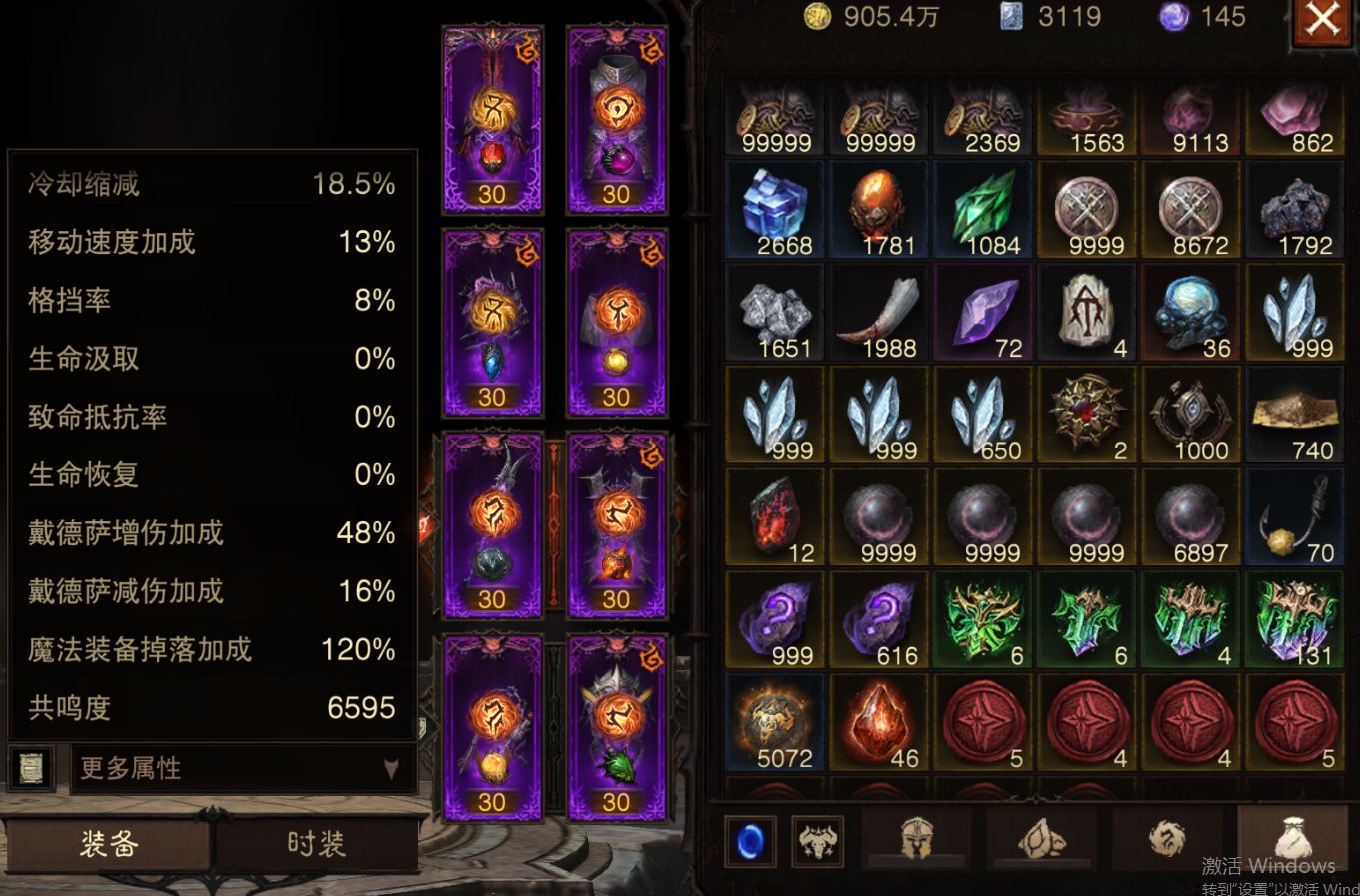This screenshot has width=1360, height=896.
Task: Expand the 更多属性 dropdown
Action: [x=244, y=768]
